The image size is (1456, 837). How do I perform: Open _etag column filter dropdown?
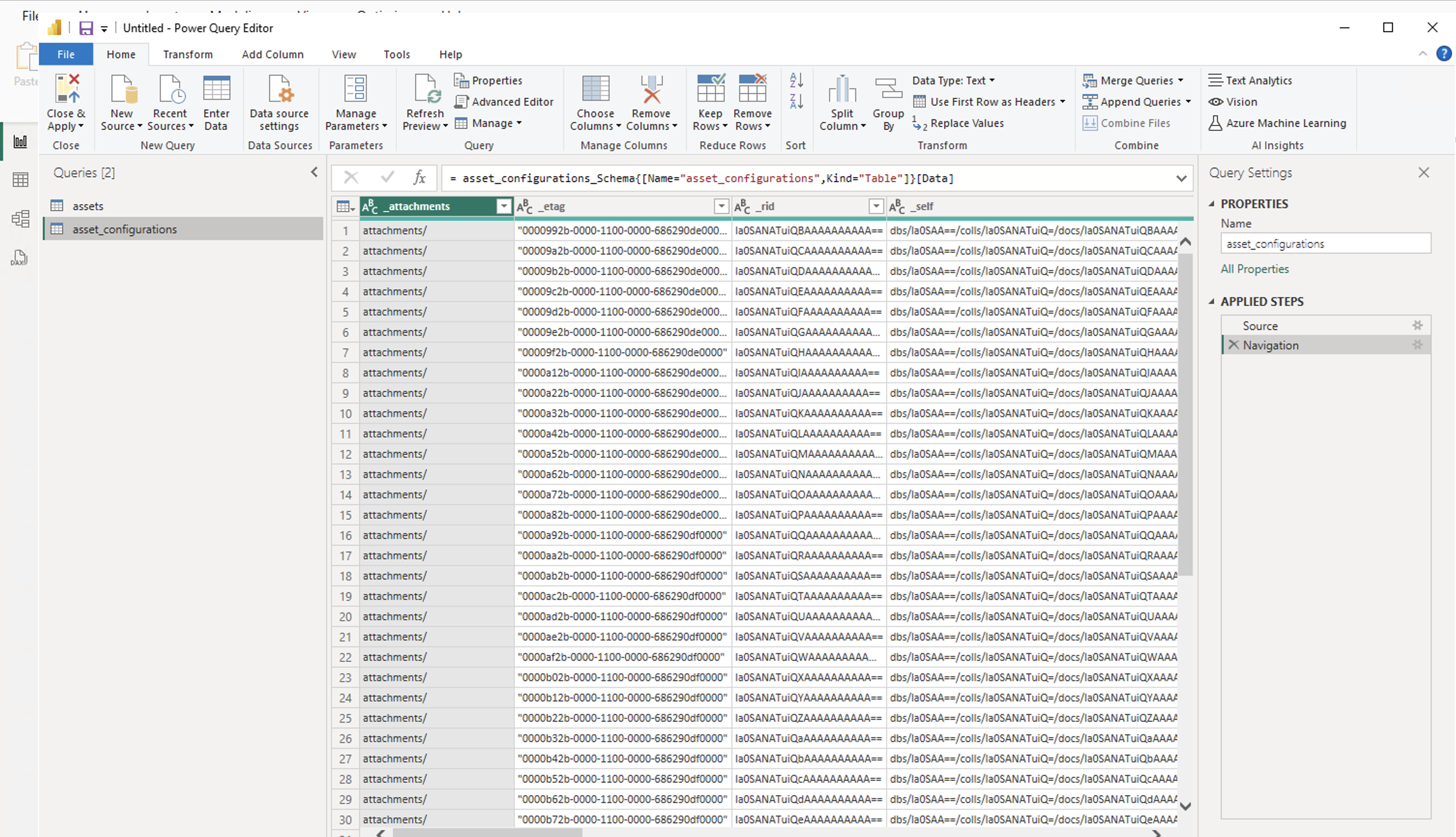pos(721,207)
